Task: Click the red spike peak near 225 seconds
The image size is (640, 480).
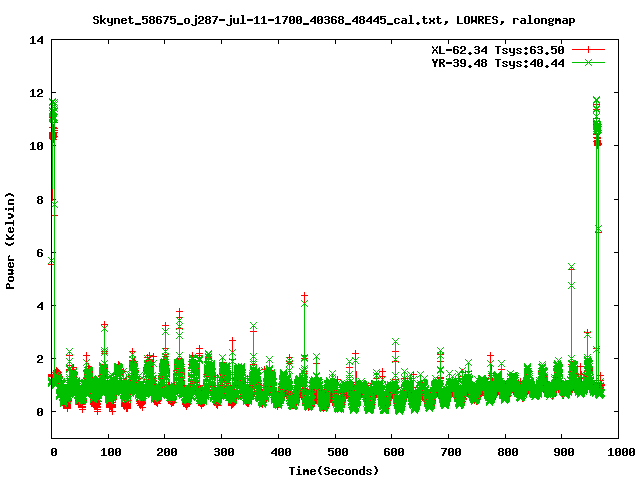Action: coord(179,312)
